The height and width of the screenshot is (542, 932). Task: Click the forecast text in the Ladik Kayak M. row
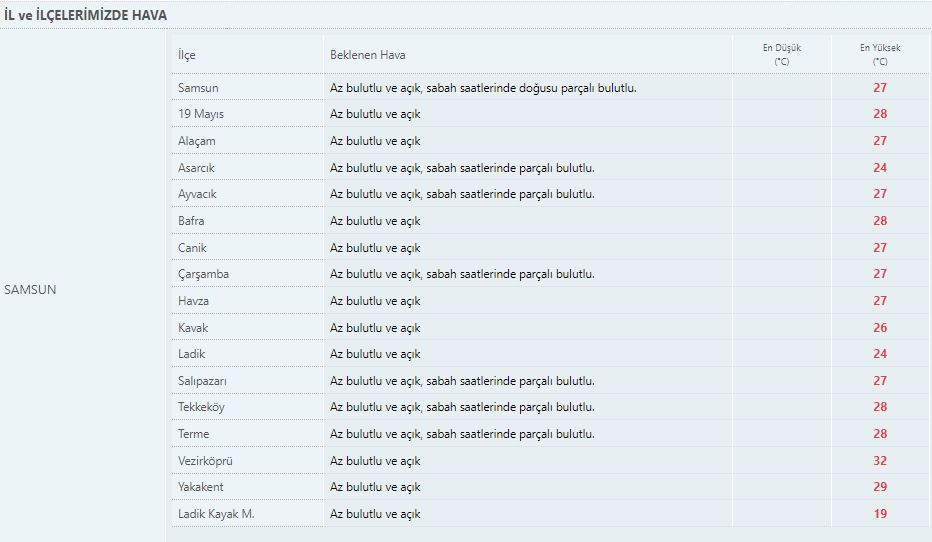click(x=375, y=514)
